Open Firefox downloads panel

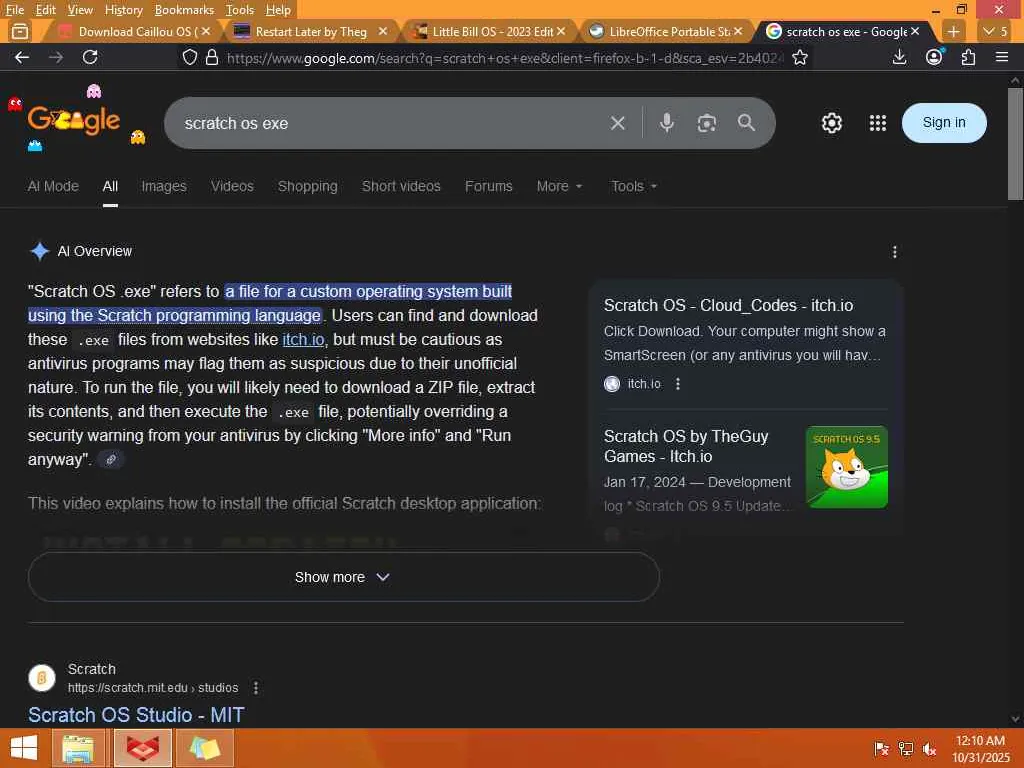899,57
